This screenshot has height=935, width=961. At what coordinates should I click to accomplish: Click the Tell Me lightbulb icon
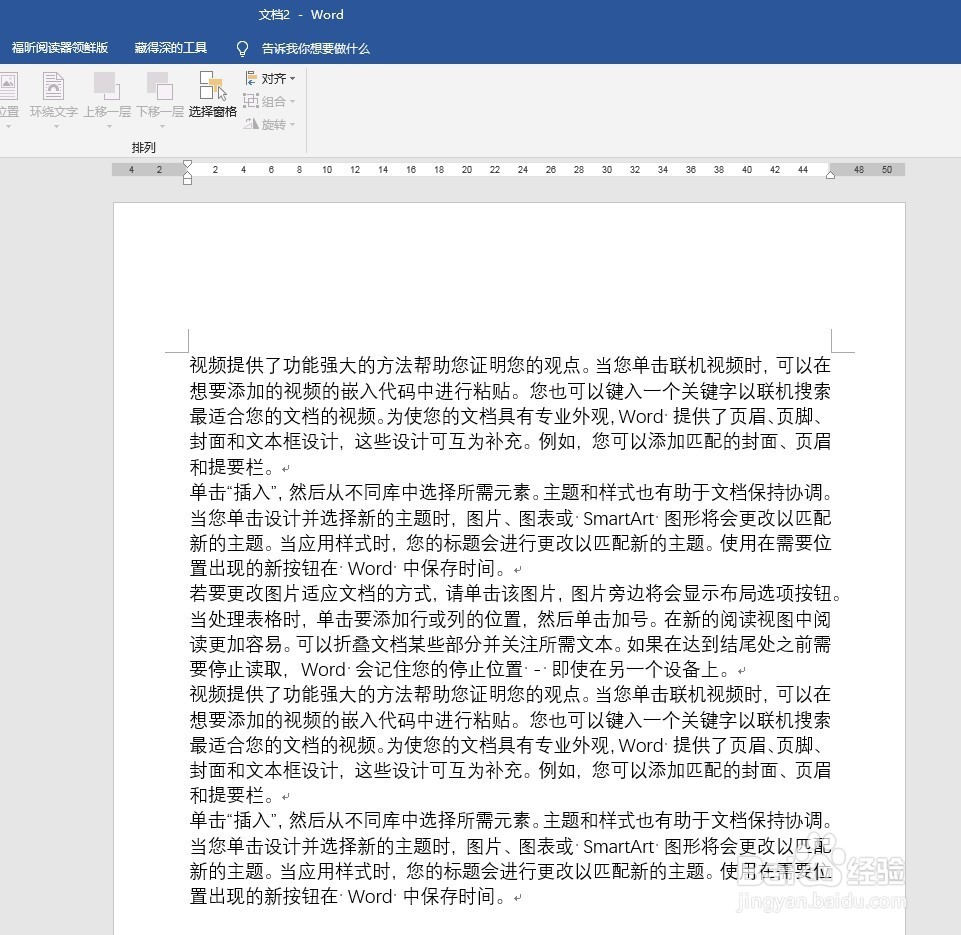point(241,48)
